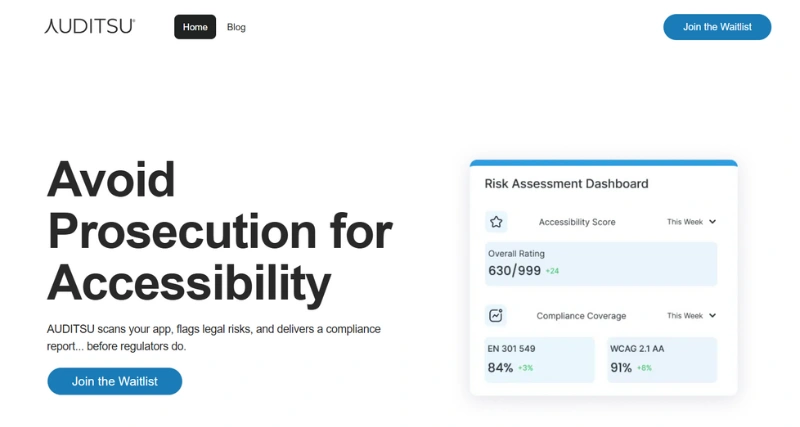This screenshot has height=427, width=800.
Task: Click the Risk Assessment Dashboard title
Action: [x=566, y=184]
